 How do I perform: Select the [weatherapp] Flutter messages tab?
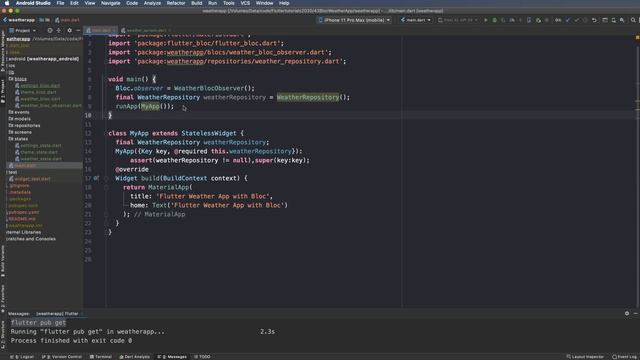pyautogui.click(x=57, y=313)
